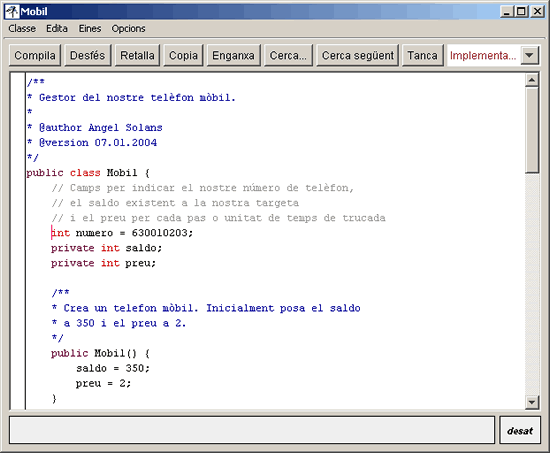The image size is (550, 453).
Task: Open the Opcions menu
Action: pos(128,28)
